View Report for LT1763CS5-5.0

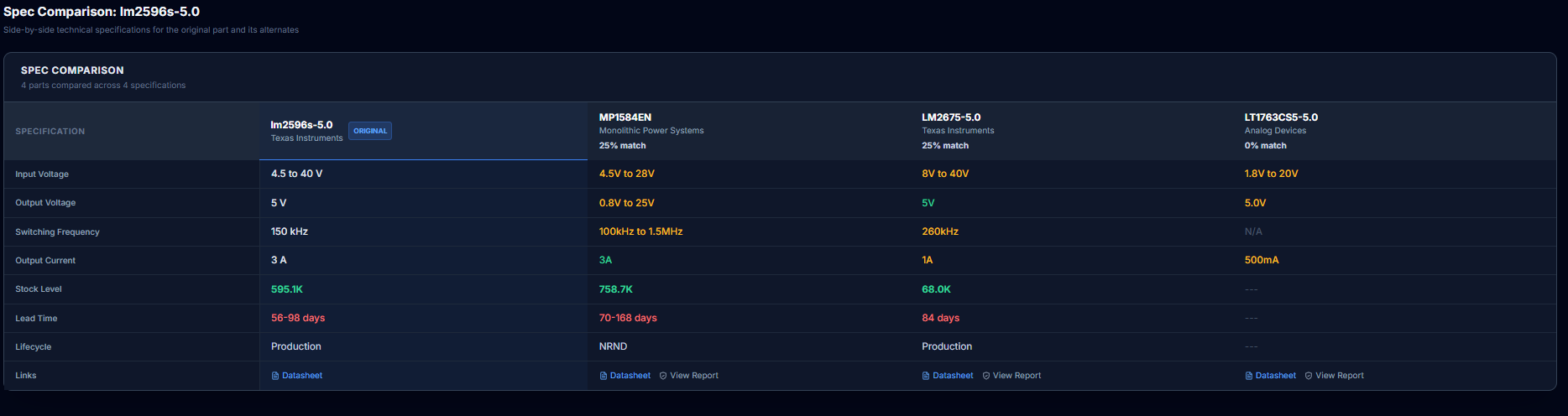click(x=1335, y=376)
